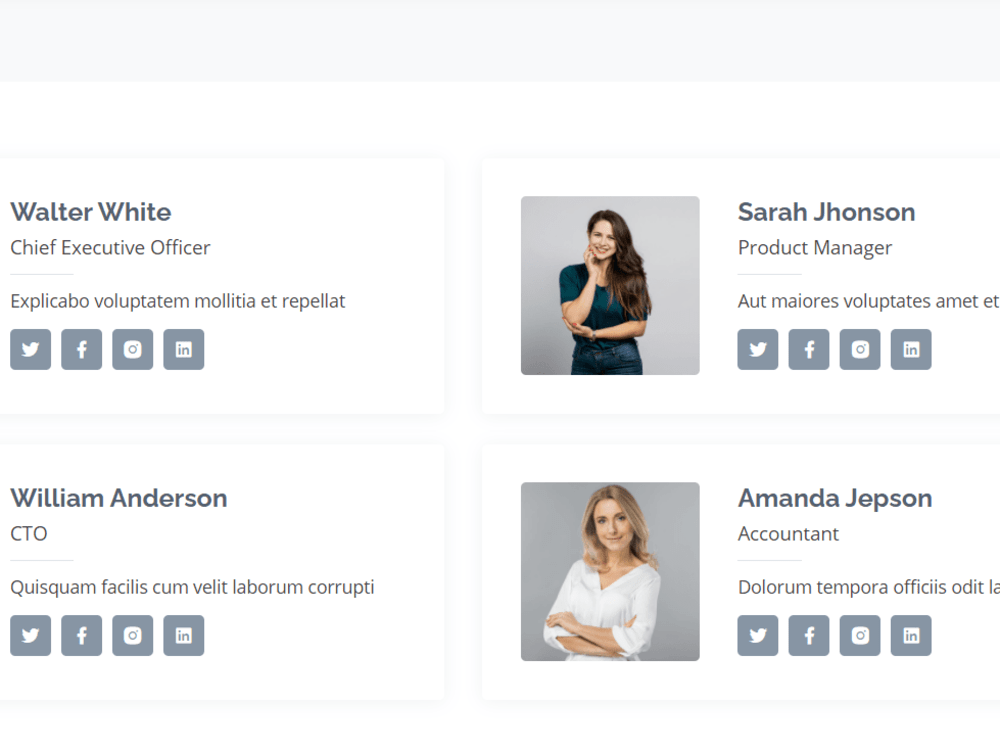
Task: Select William Anderson's Instagram icon
Action: tap(132, 635)
